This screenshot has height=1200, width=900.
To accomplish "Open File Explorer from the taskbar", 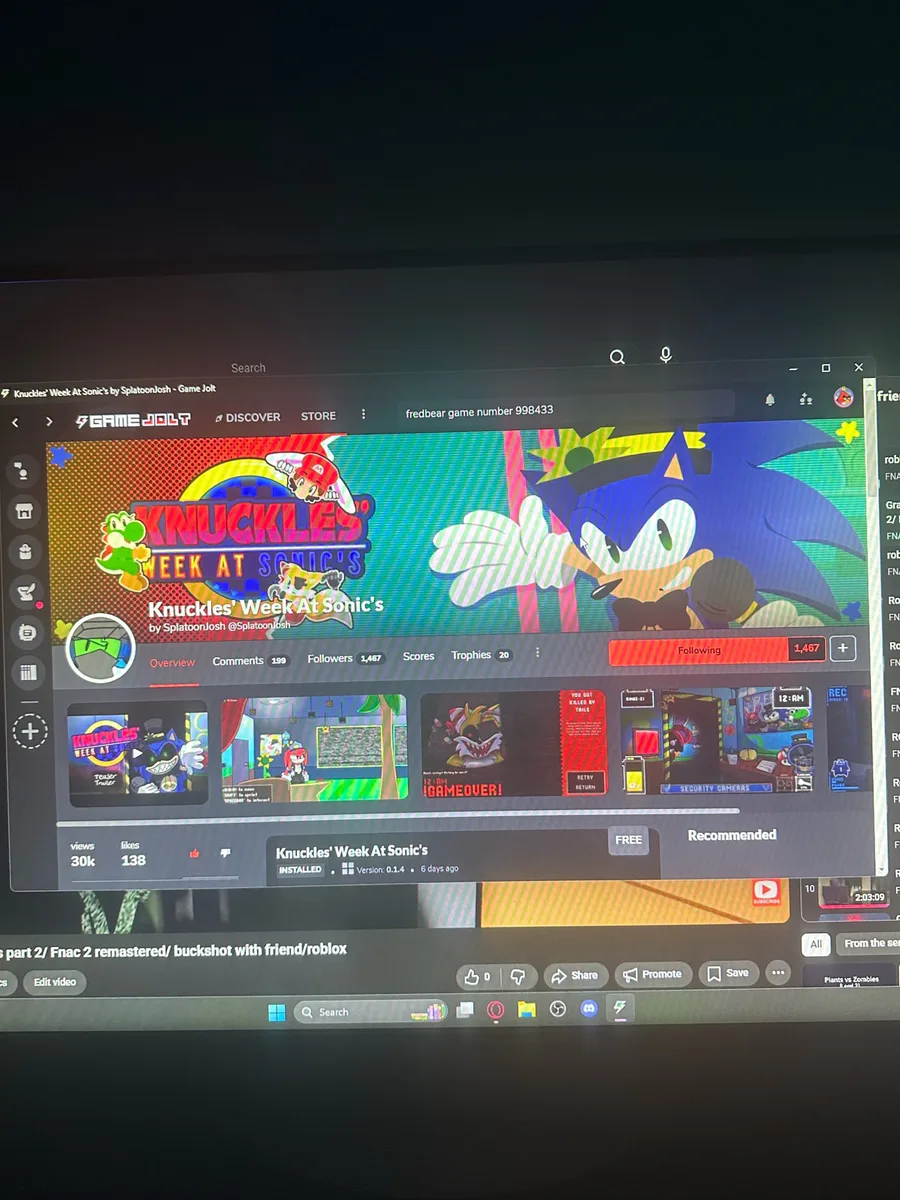I will point(527,1010).
